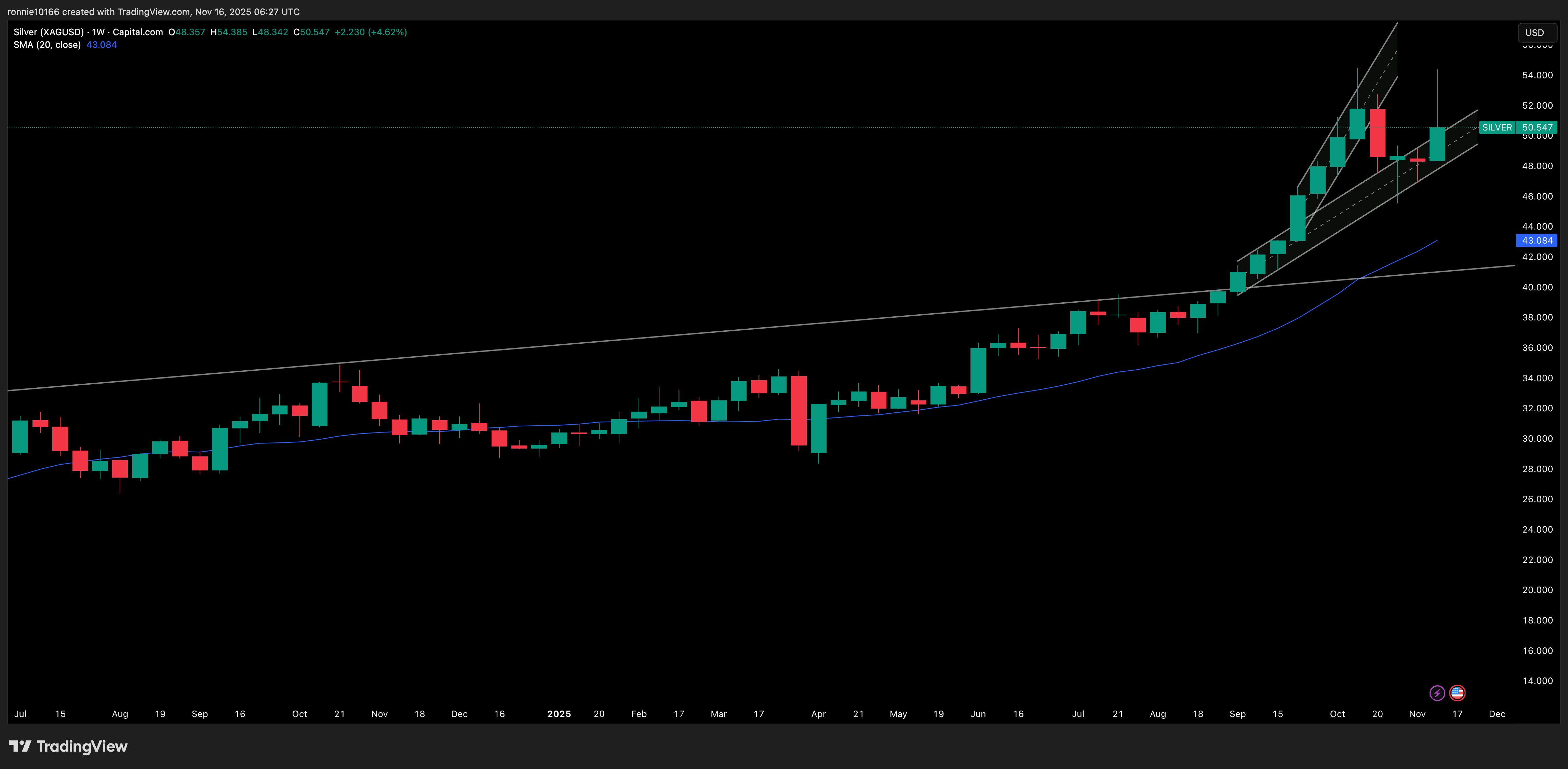Screen dimensions: 1568x769
Task: Click the SILVER 50.547 price tag on the right axis
Action: [x=1518, y=127]
